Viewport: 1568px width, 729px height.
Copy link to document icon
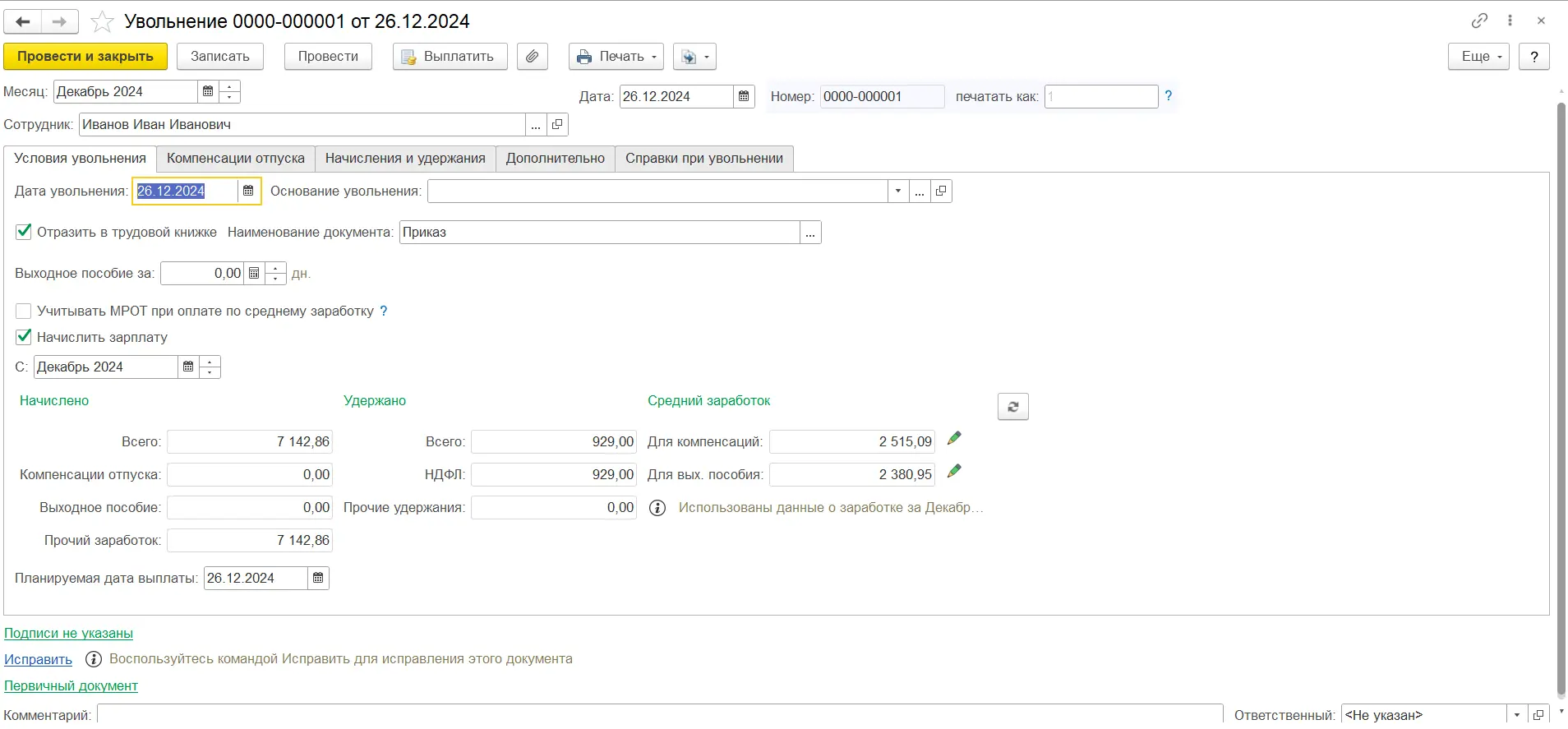1479,21
